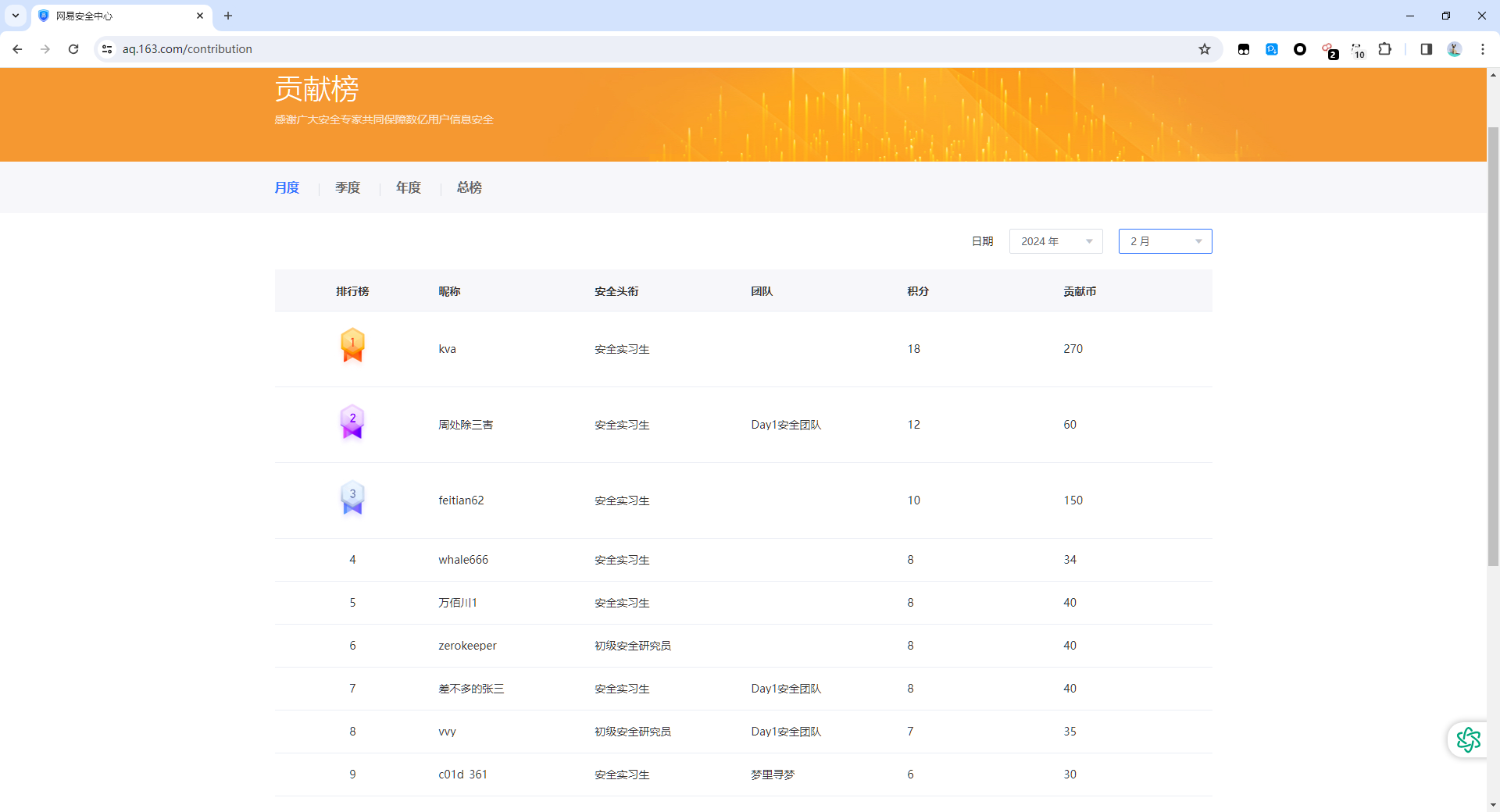Click the scrollbar down arrow
The width and height of the screenshot is (1500, 812).
tap(1493, 804)
